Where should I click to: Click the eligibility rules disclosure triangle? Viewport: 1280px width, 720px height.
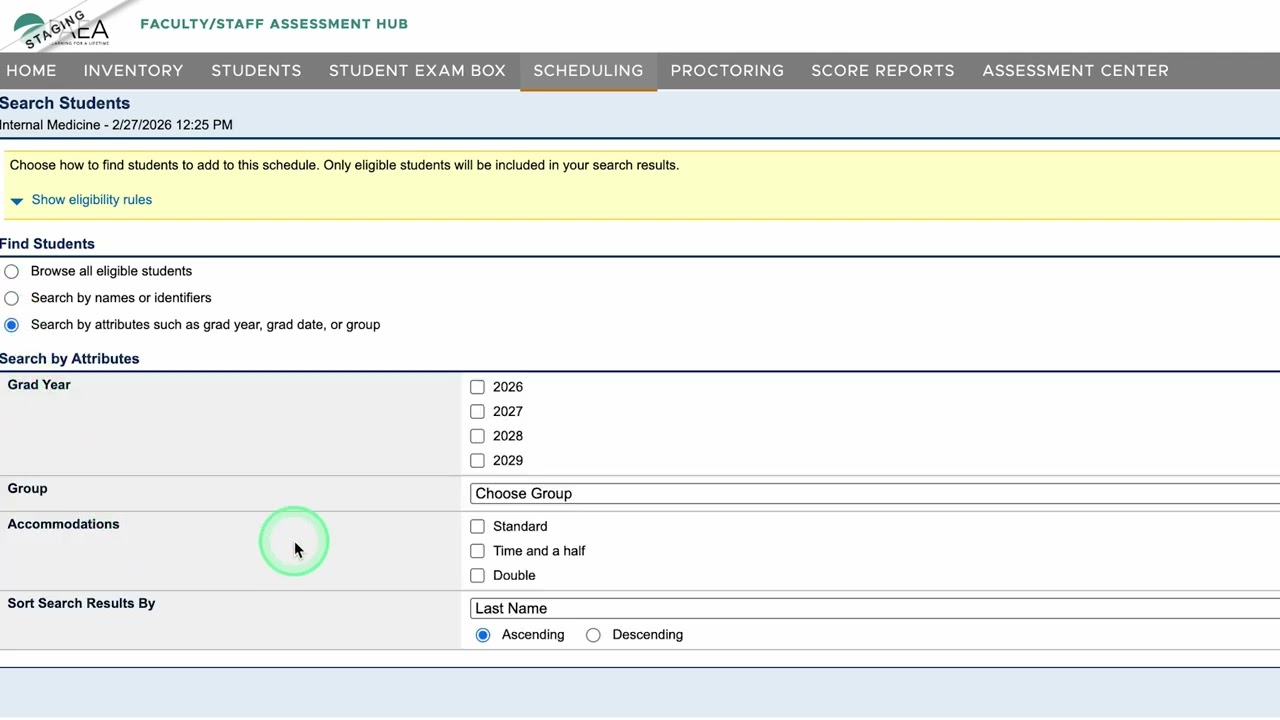(x=16, y=201)
